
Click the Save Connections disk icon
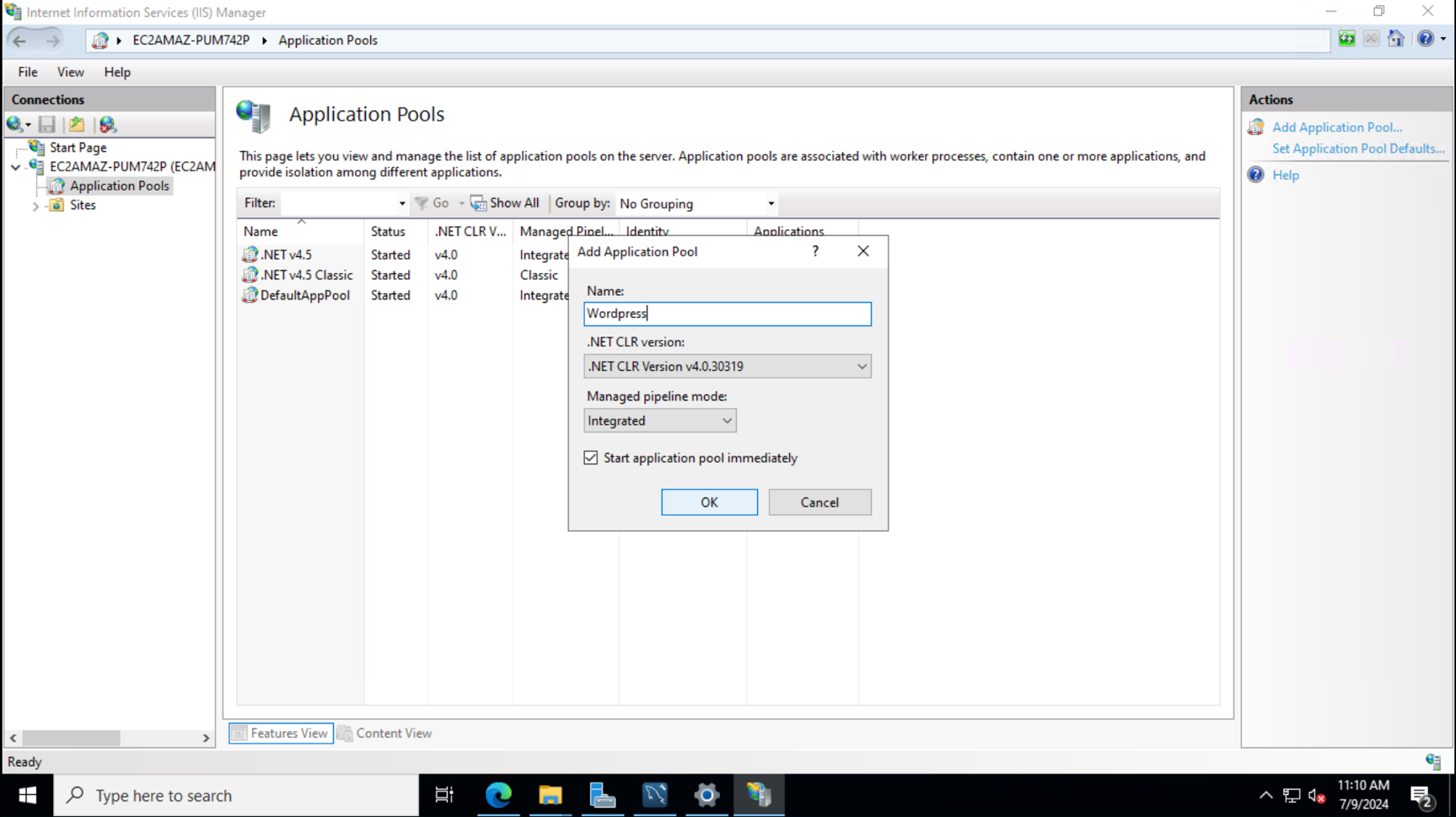pos(48,124)
